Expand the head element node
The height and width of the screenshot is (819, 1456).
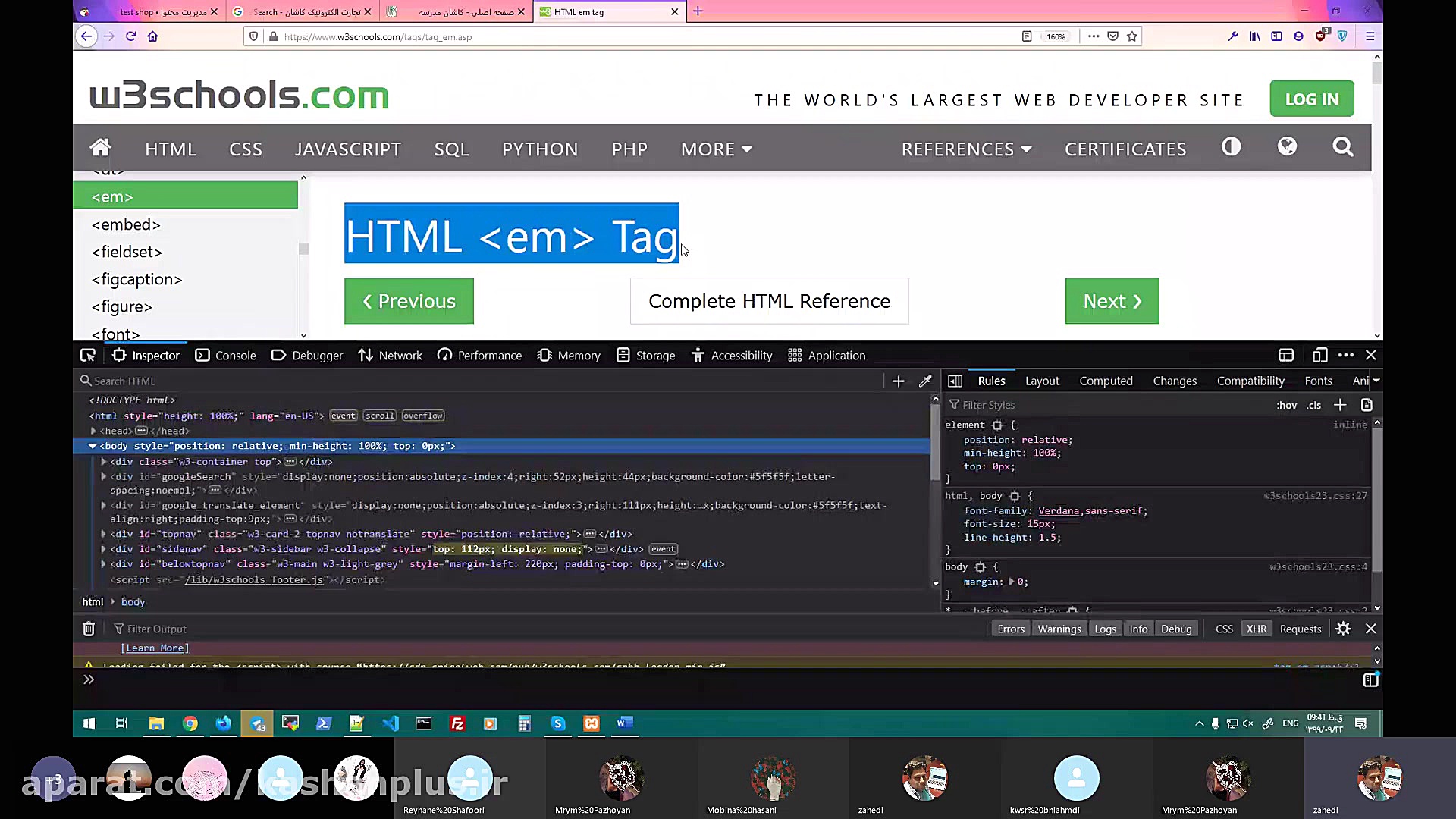coord(94,431)
